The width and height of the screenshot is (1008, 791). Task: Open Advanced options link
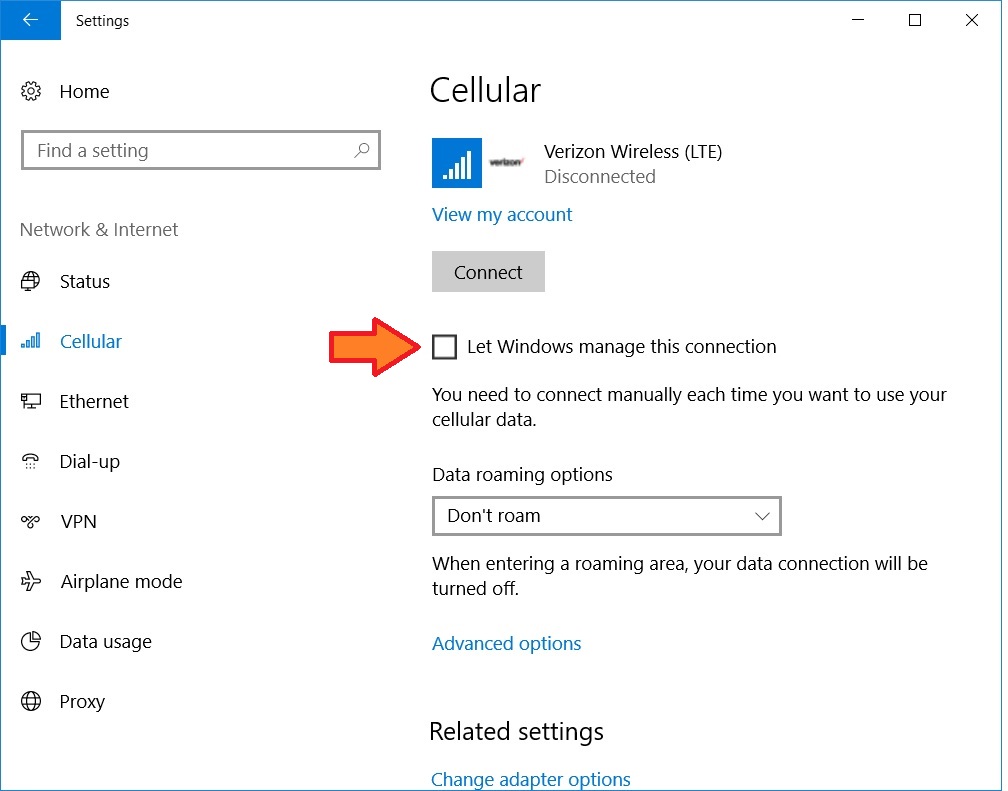click(506, 643)
